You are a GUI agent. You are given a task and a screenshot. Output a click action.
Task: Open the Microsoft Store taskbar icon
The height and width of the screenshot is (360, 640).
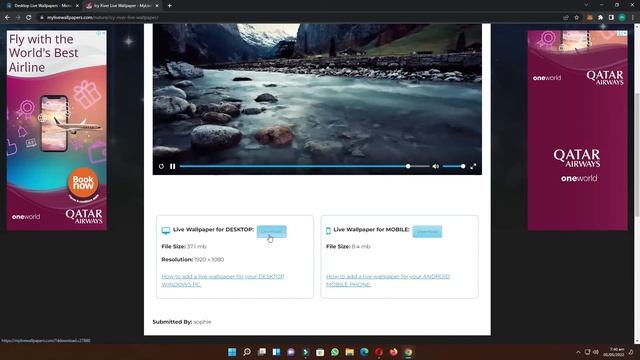(320, 352)
